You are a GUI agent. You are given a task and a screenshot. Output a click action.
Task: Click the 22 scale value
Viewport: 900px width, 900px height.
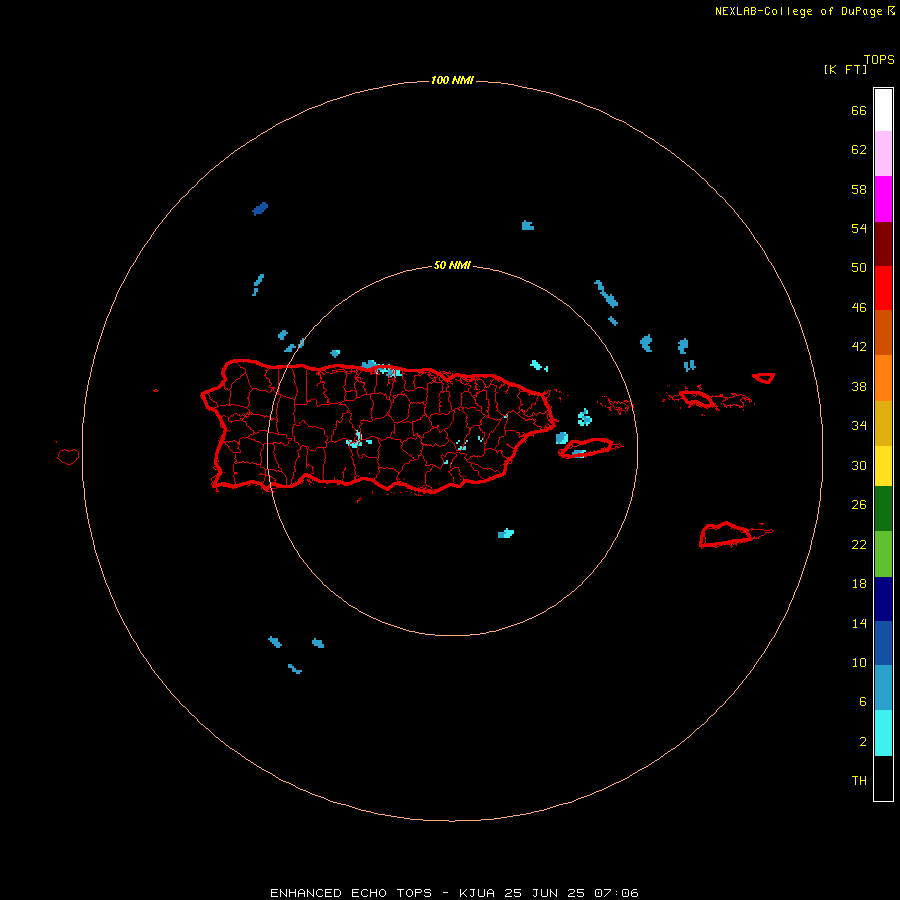[859, 544]
